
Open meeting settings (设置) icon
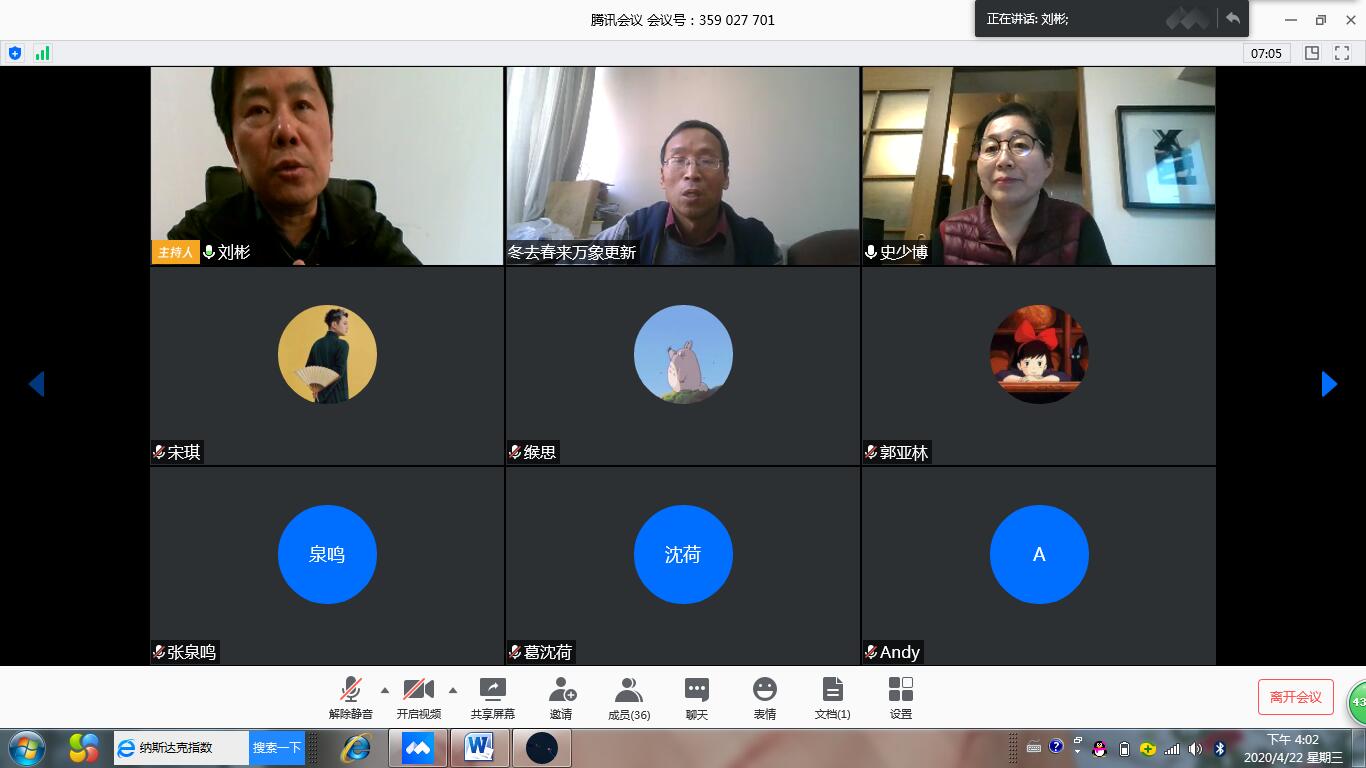901,697
